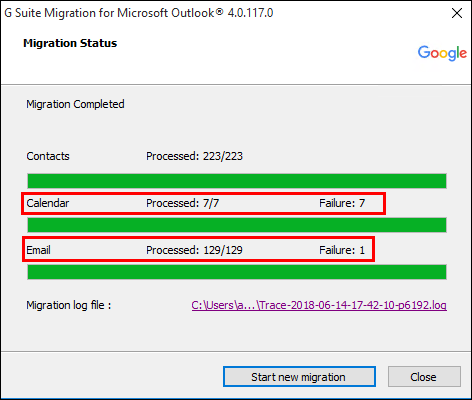The height and width of the screenshot is (400, 472).
Task: Click Failure: 7 text
Action: click(342, 203)
